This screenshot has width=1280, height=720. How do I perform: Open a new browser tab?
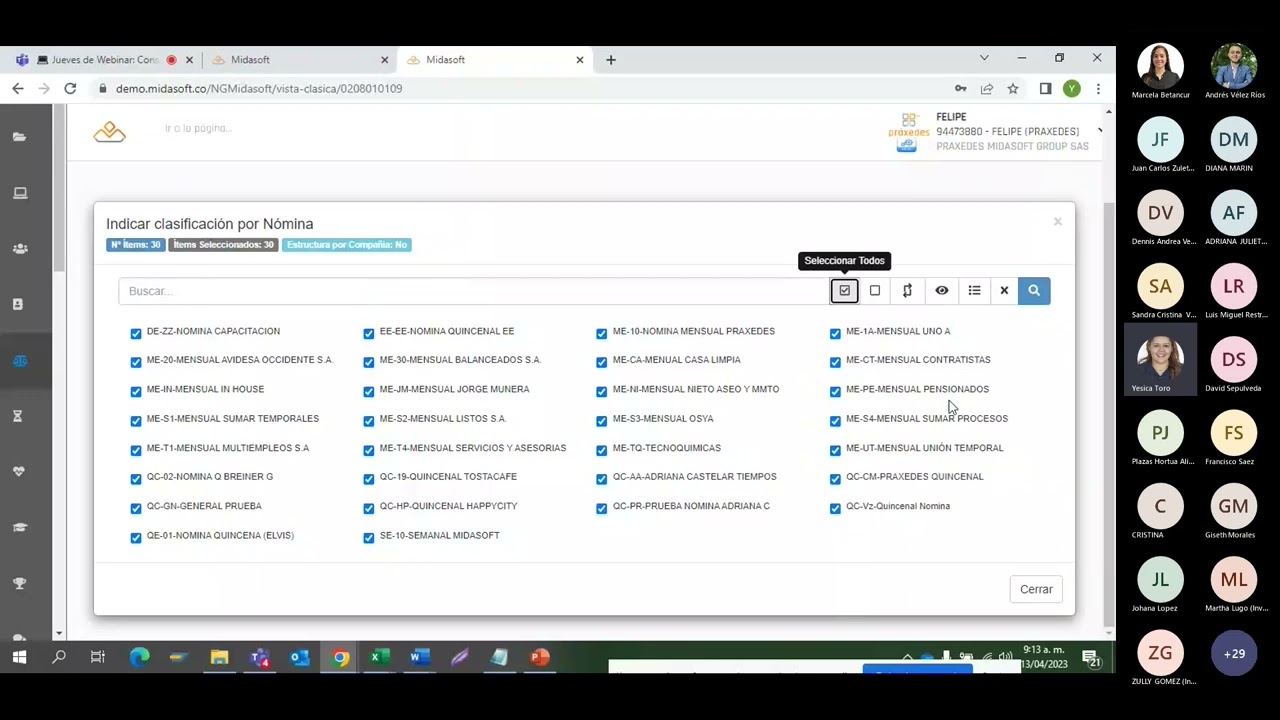[610, 60]
